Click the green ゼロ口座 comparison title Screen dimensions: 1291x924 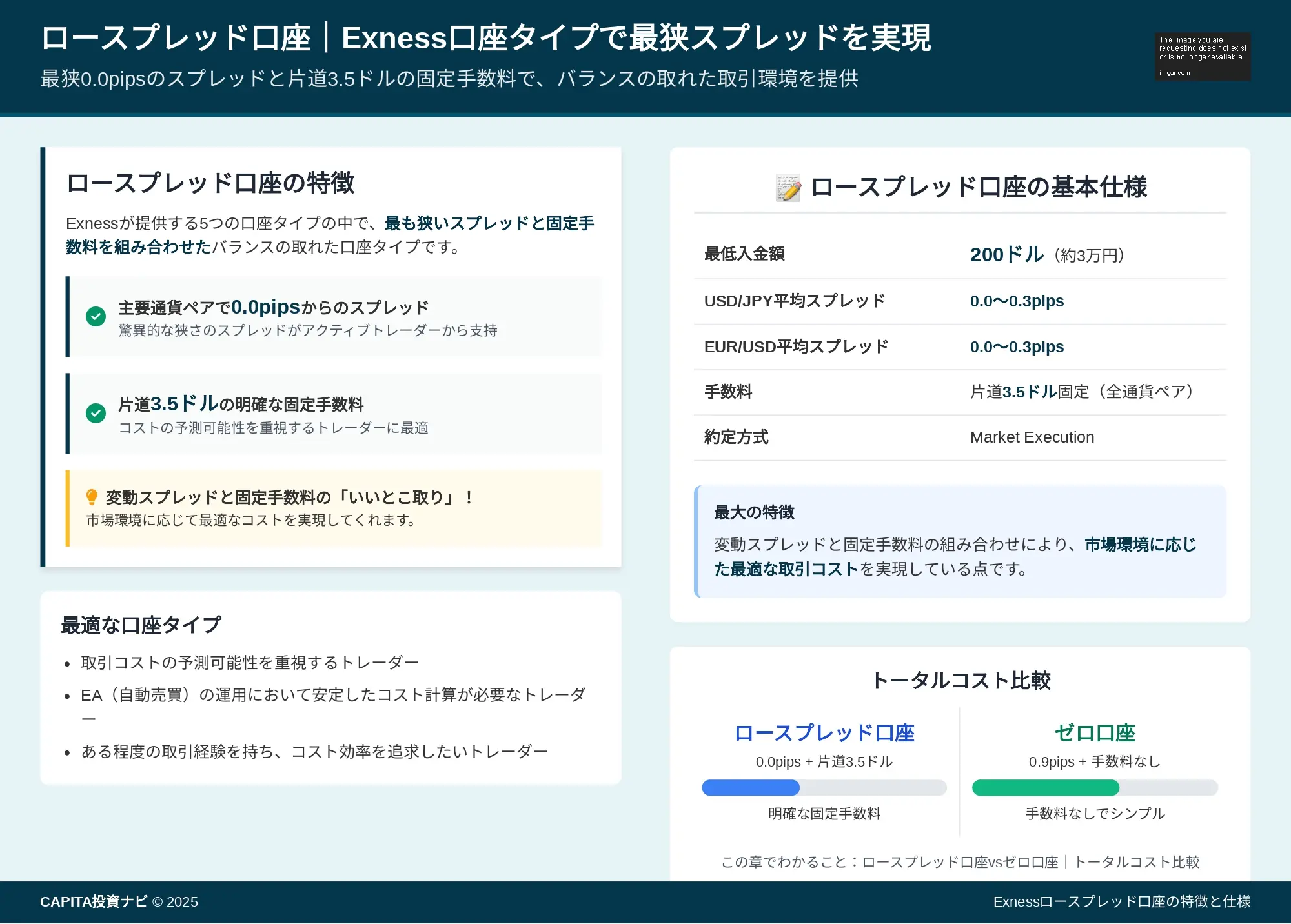[1095, 733]
